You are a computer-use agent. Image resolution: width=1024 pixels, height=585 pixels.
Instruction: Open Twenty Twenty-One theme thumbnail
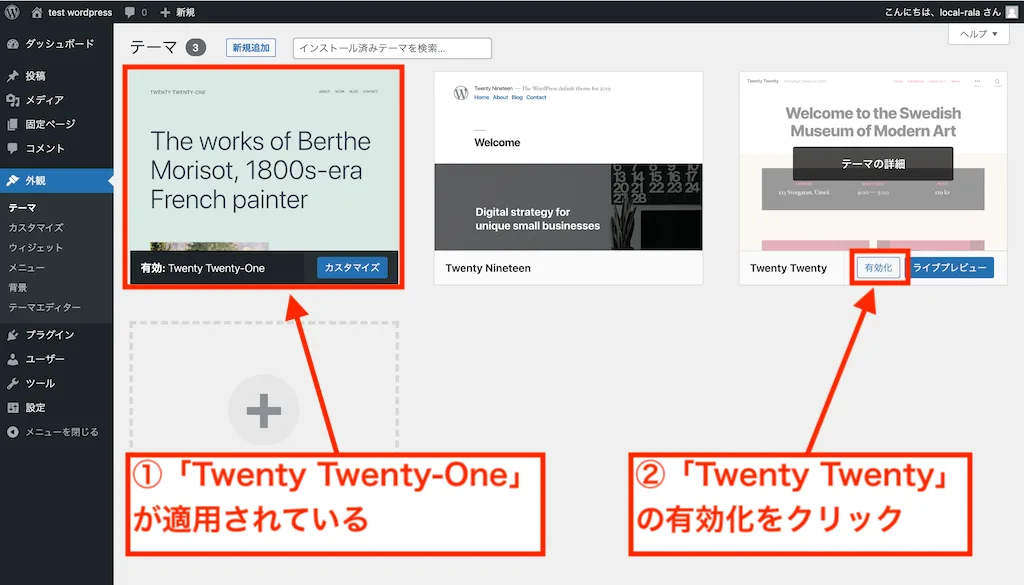(x=264, y=161)
